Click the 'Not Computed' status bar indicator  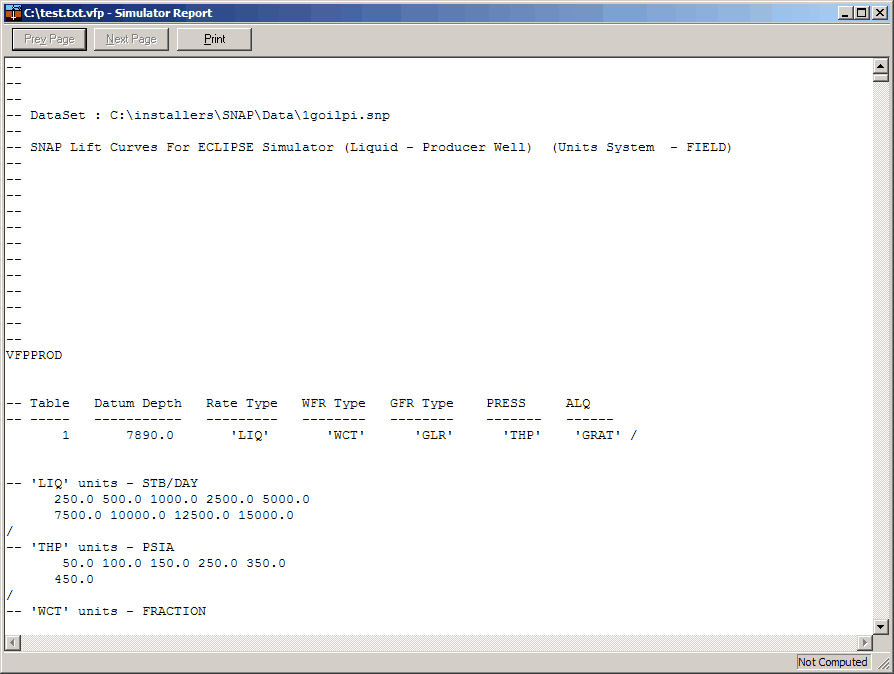coord(832,661)
